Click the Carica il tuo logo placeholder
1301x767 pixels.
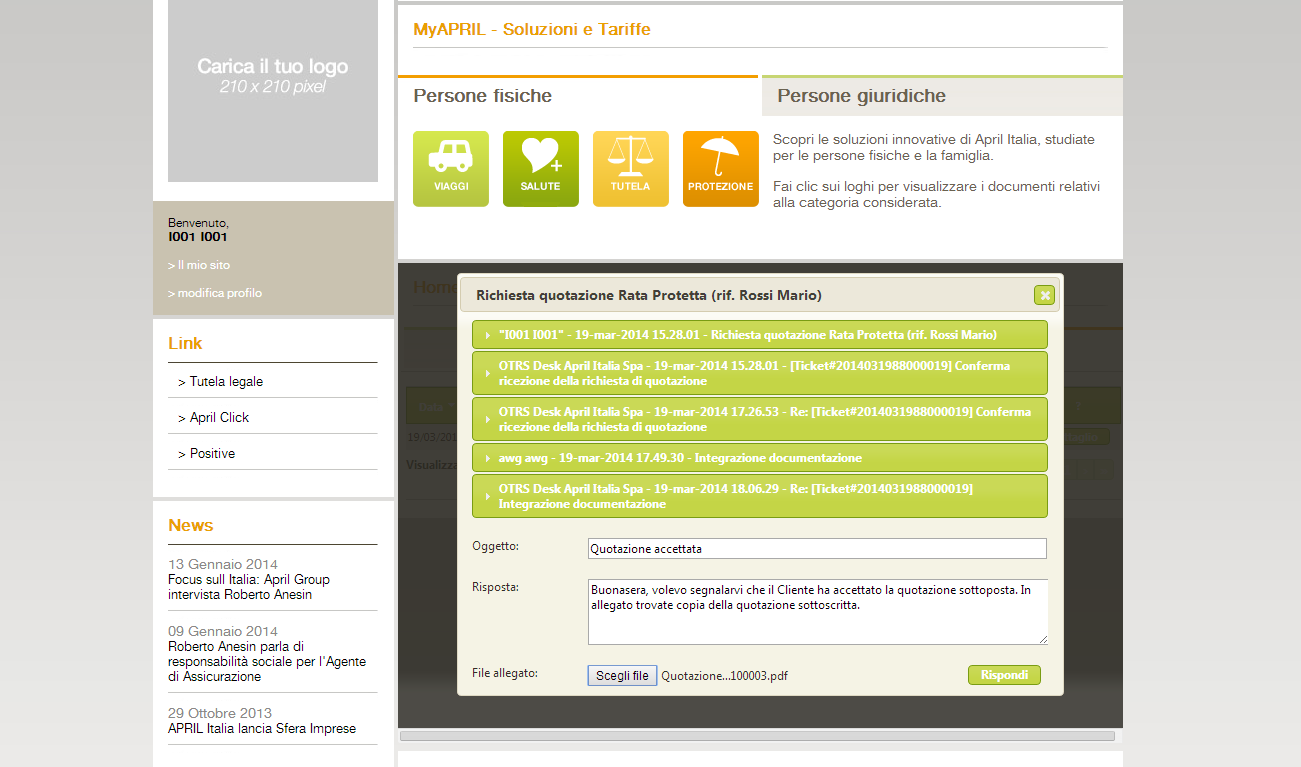click(x=273, y=91)
